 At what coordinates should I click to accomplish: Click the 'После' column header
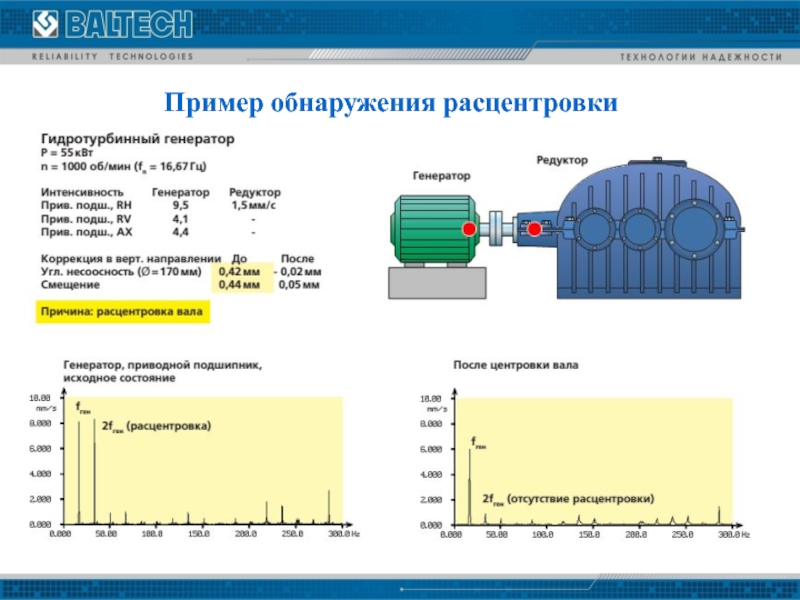tap(297, 259)
